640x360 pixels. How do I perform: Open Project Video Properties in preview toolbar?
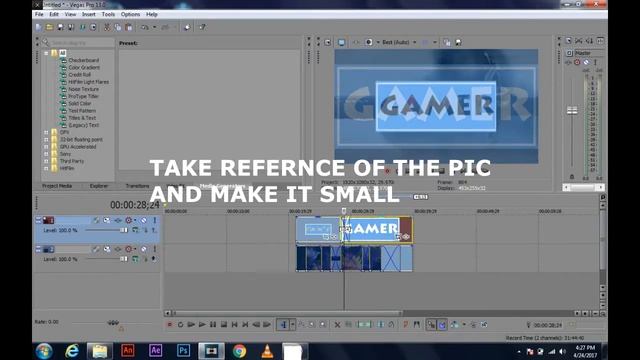point(328,42)
